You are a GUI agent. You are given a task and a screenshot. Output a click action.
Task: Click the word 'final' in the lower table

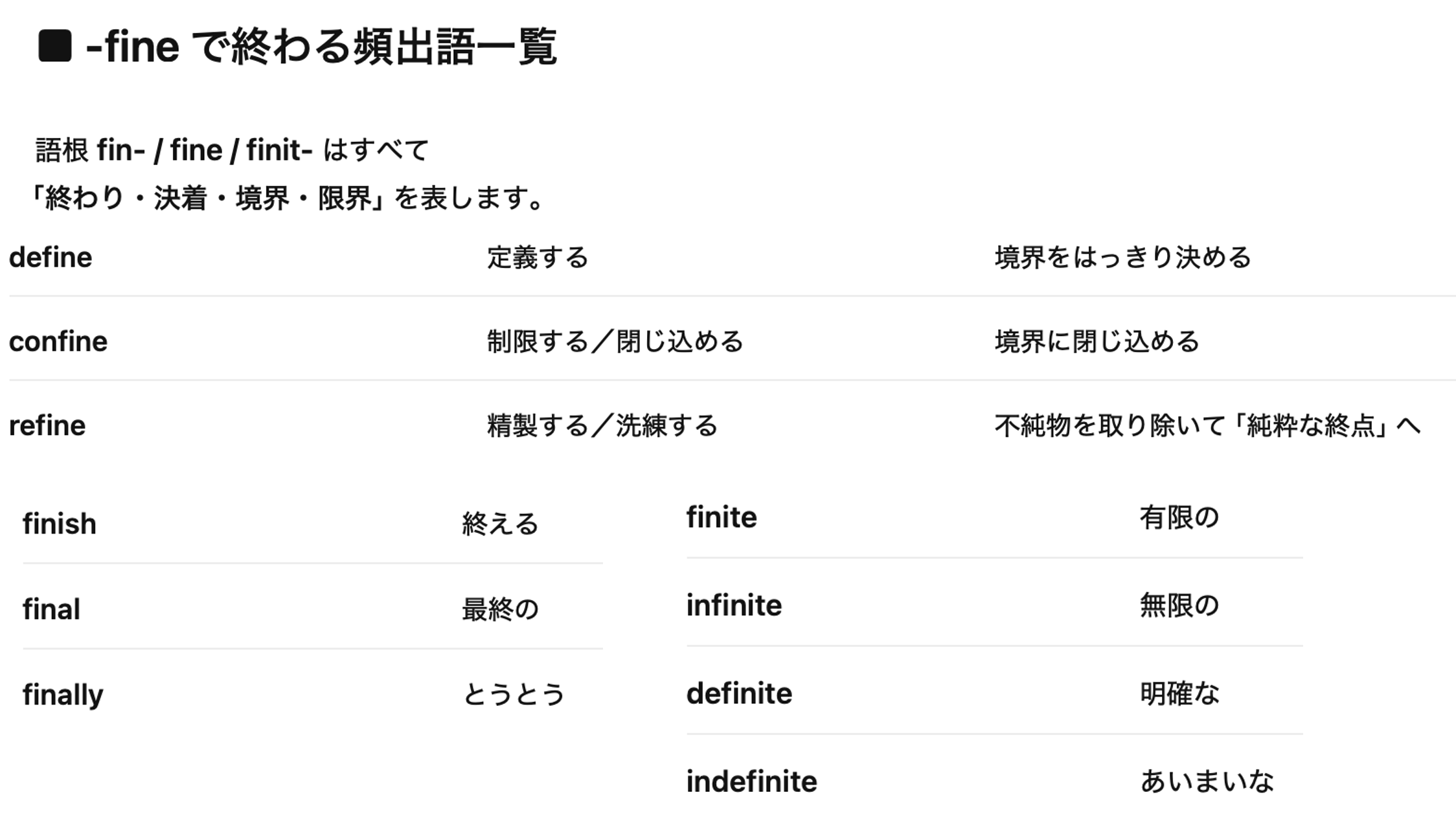click(x=51, y=609)
